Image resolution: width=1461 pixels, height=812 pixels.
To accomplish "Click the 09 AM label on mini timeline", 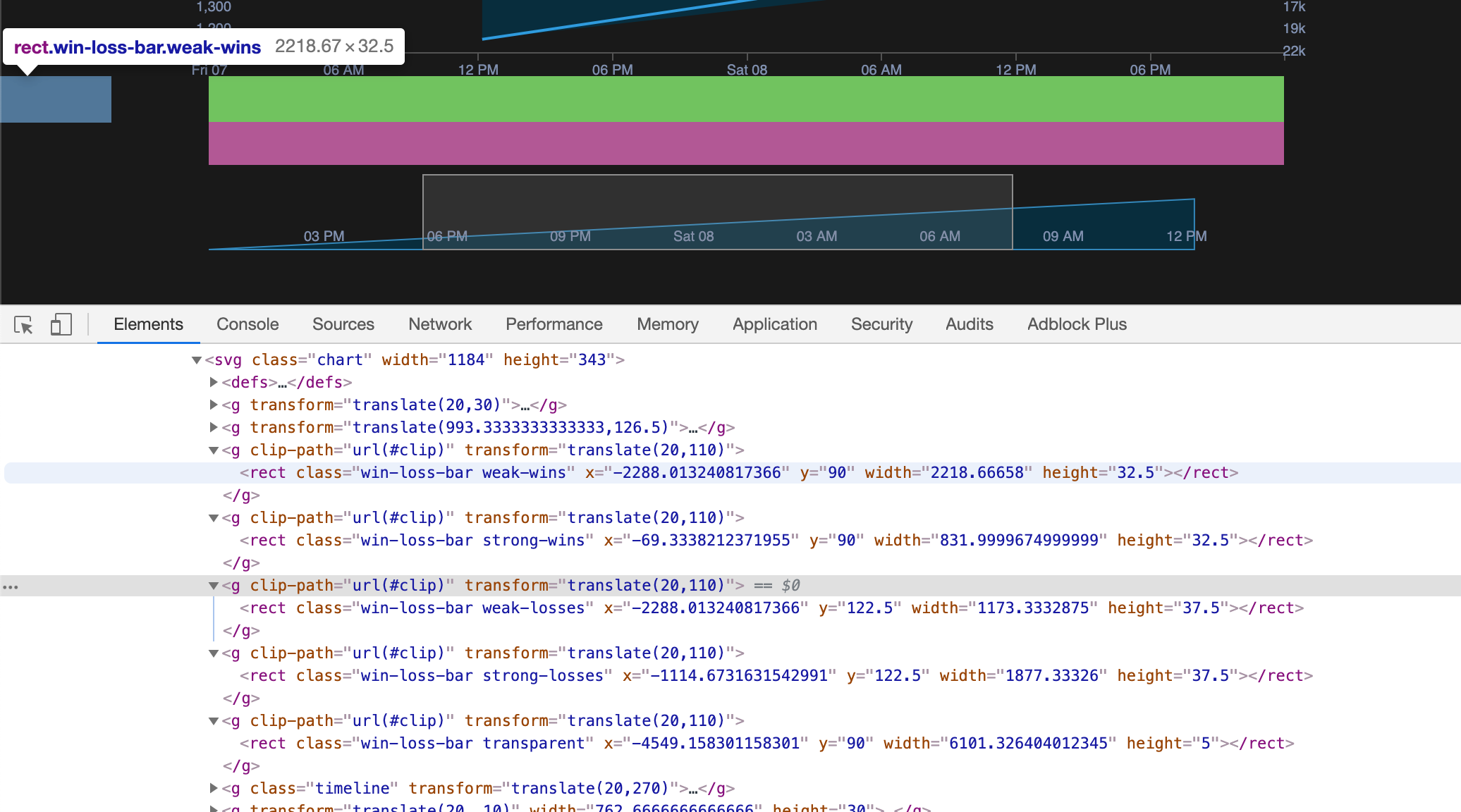I will tap(1063, 236).
